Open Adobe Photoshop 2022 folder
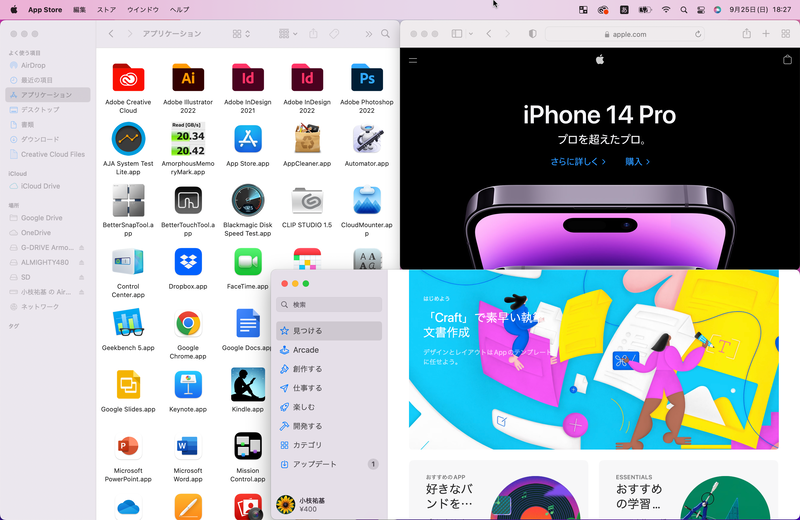Image resolution: width=800 pixels, height=520 pixels. pyautogui.click(x=367, y=78)
